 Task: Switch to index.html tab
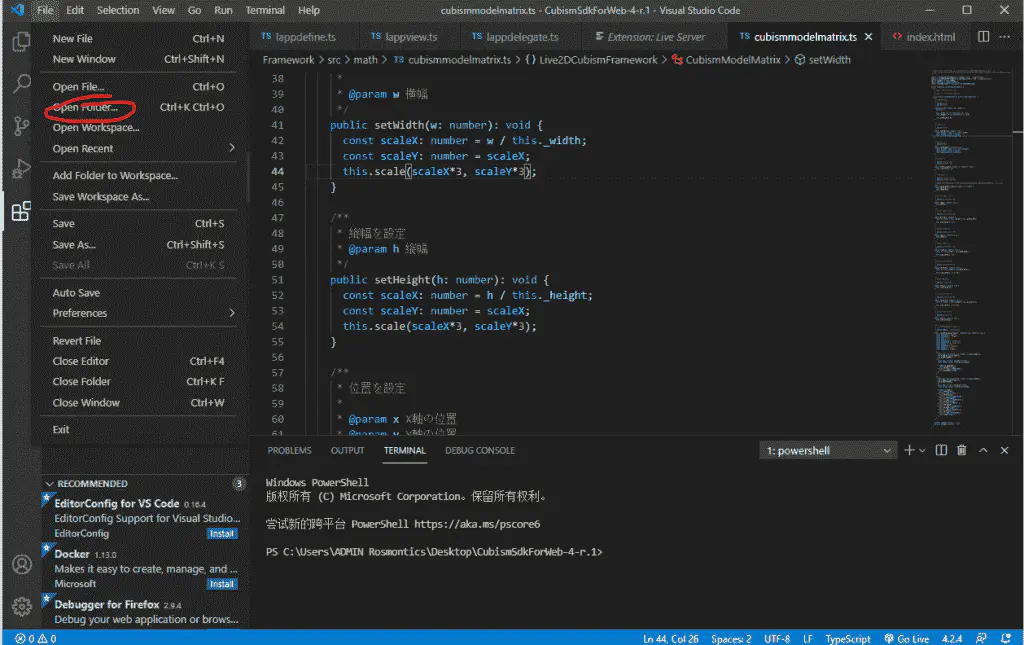point(923,37)
